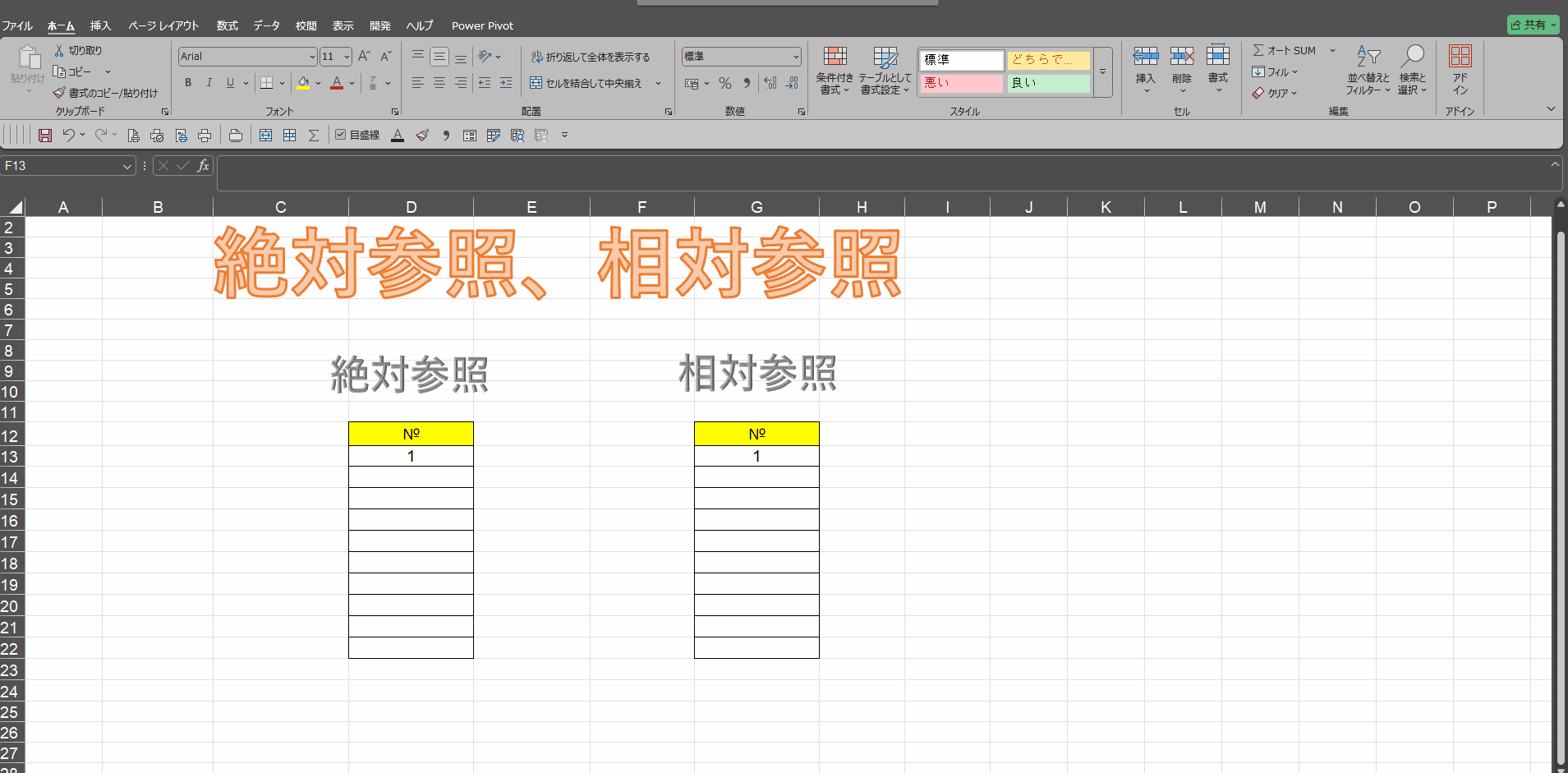Image resolution: width=1568 pixels, height=773 pixels.
Task: Click 折り返して全体を表示する wrap text button
Action: [590, 57]
